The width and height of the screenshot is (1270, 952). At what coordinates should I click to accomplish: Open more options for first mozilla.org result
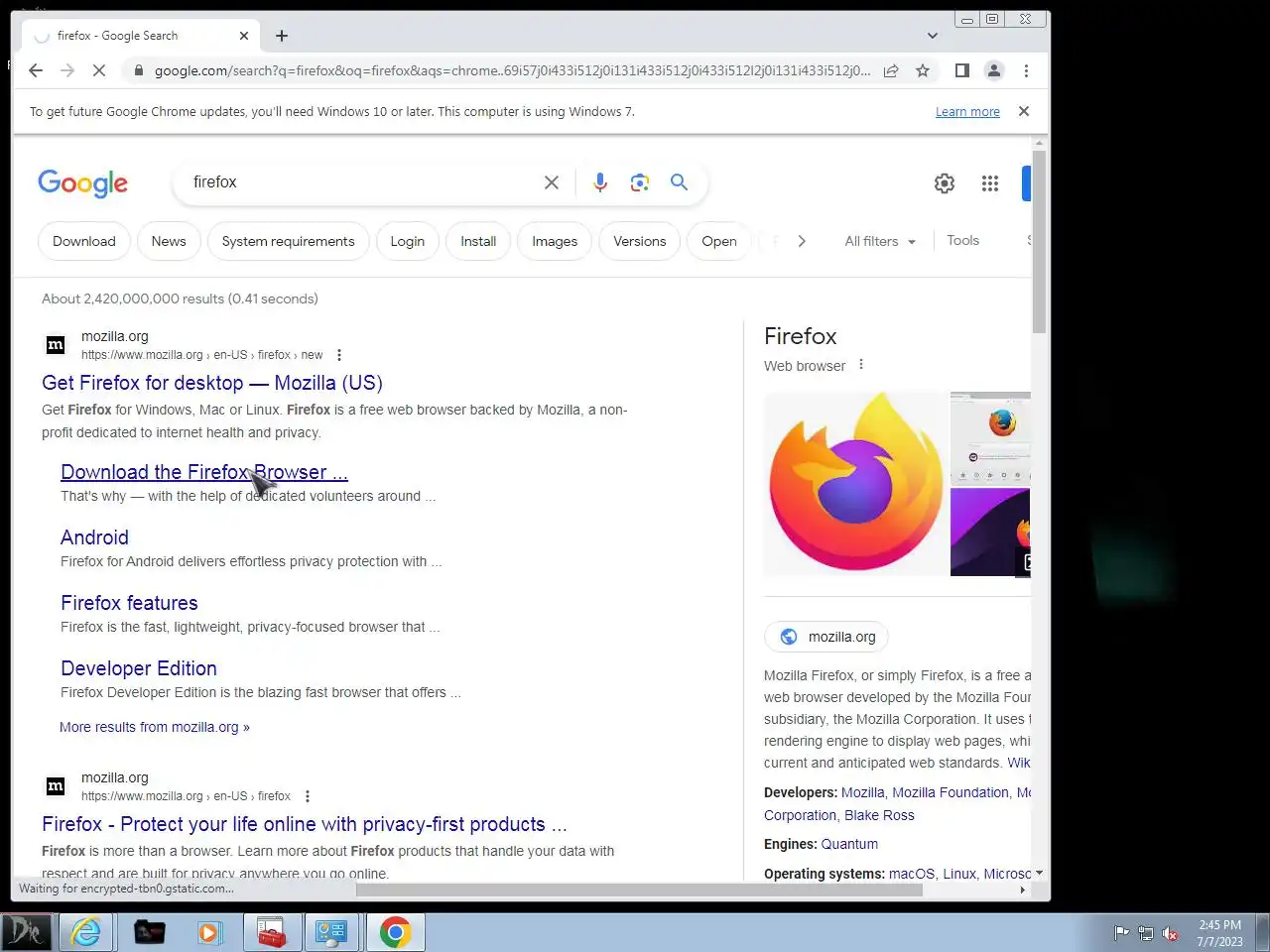(x=339, y=355)
